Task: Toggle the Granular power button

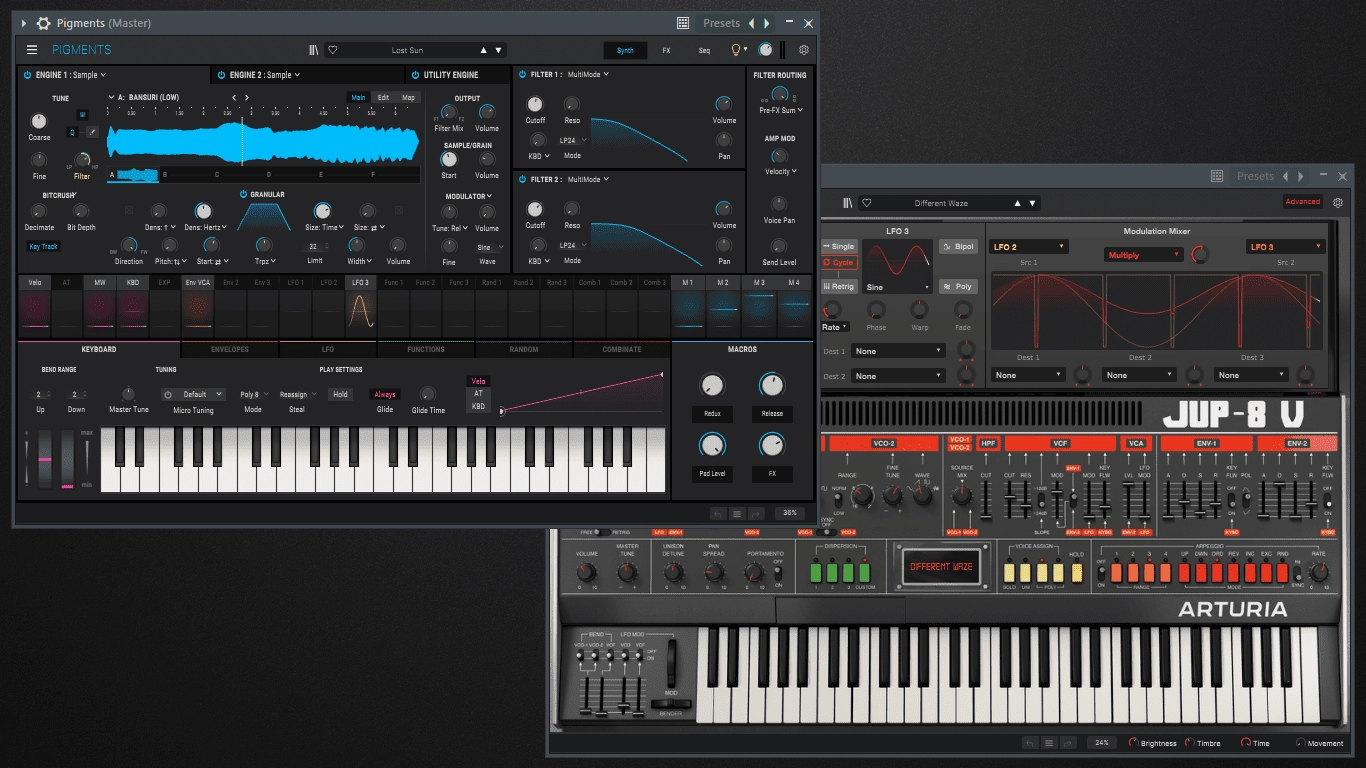Action: tap(243, 195)
